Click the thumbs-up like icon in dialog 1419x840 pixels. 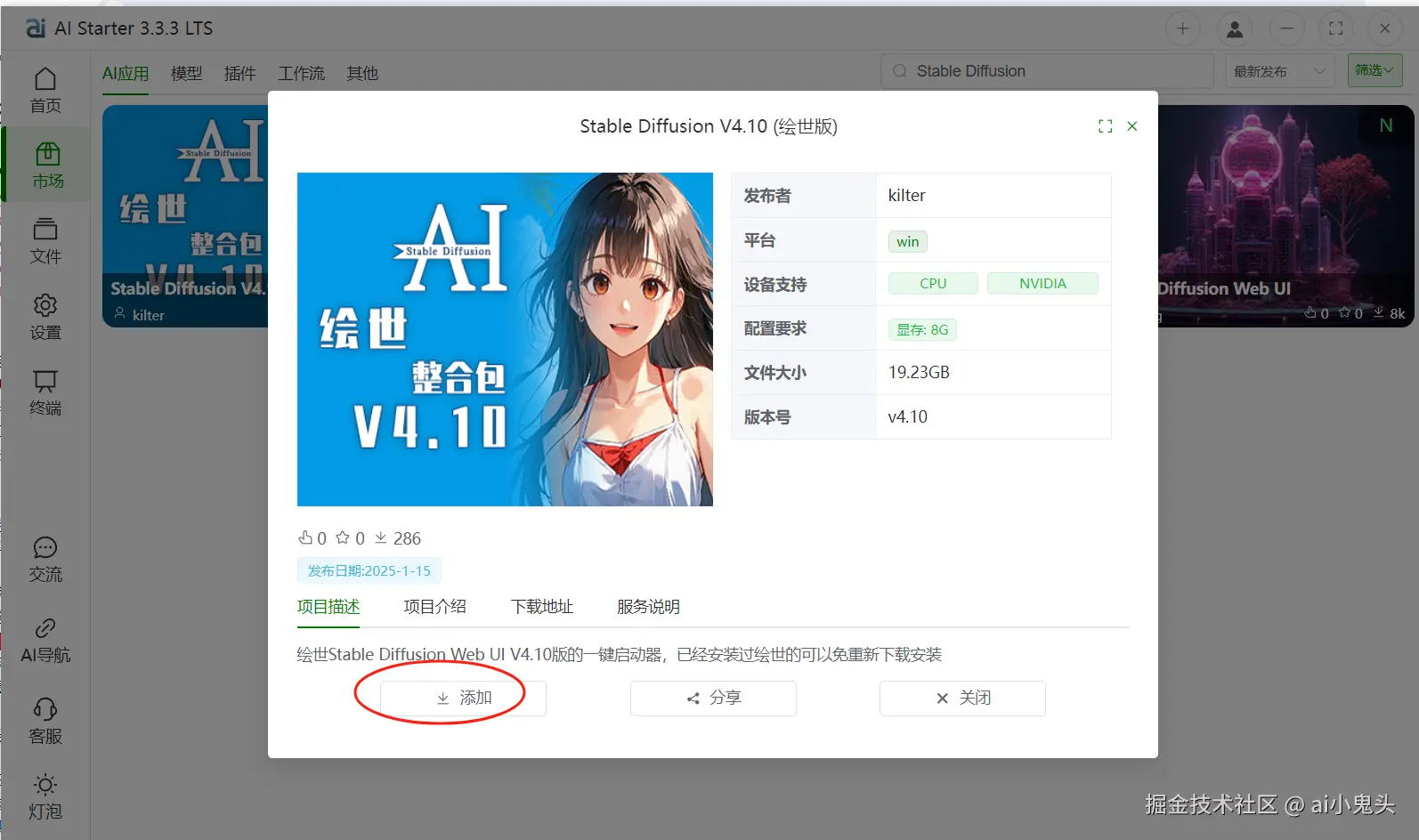pyautogui.click(x=305, y=537)
